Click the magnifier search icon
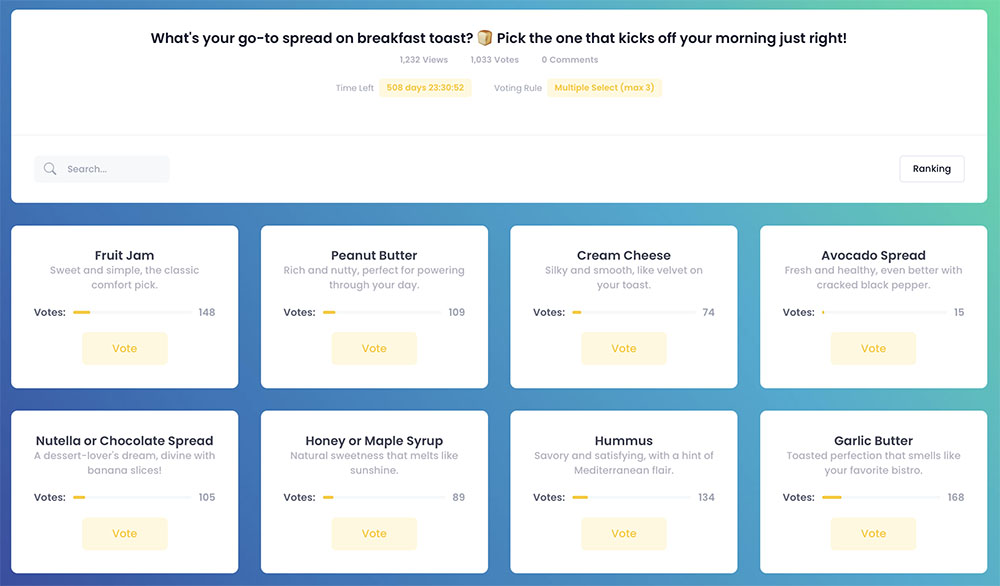The image size is (1000, 586). tap(50, 169)
